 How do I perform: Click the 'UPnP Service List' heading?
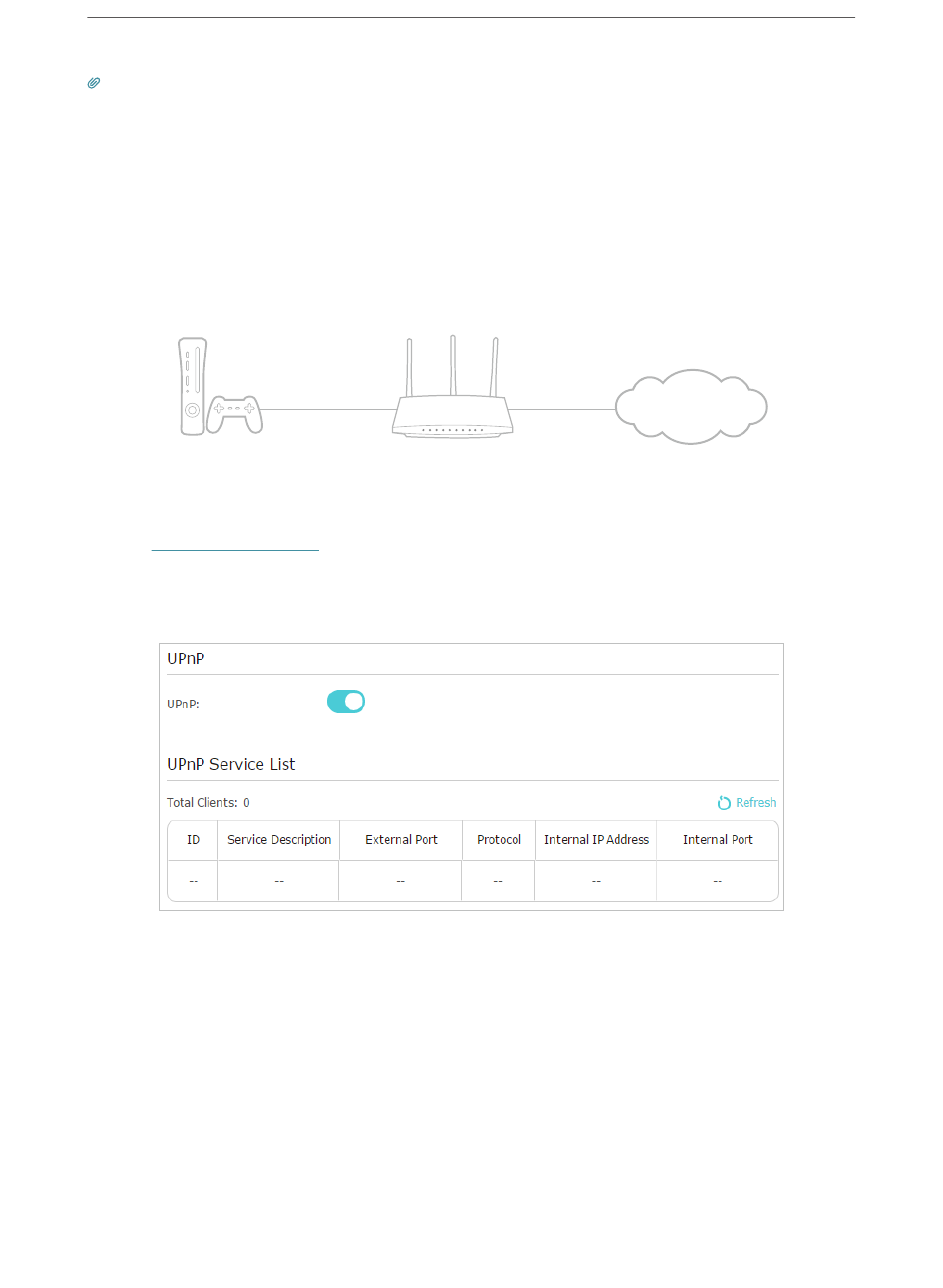(x=231, y=764)
